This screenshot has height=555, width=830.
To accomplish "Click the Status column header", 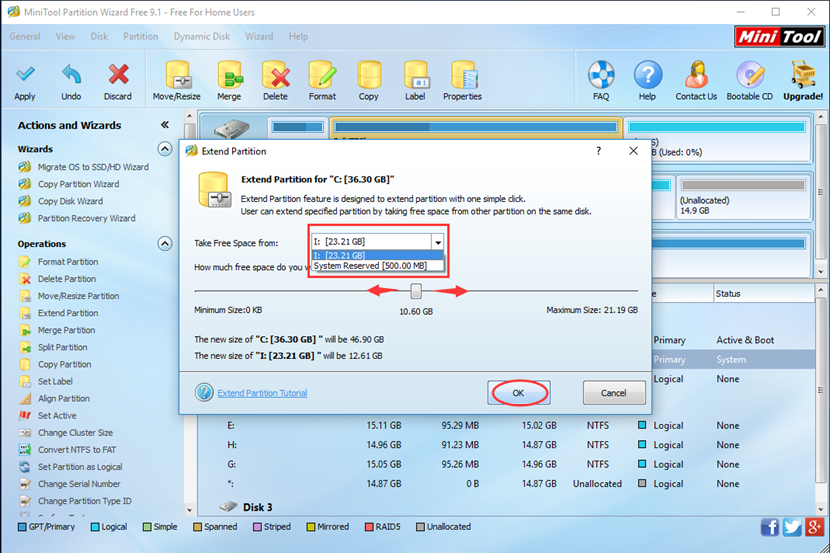I will (763, 293).
